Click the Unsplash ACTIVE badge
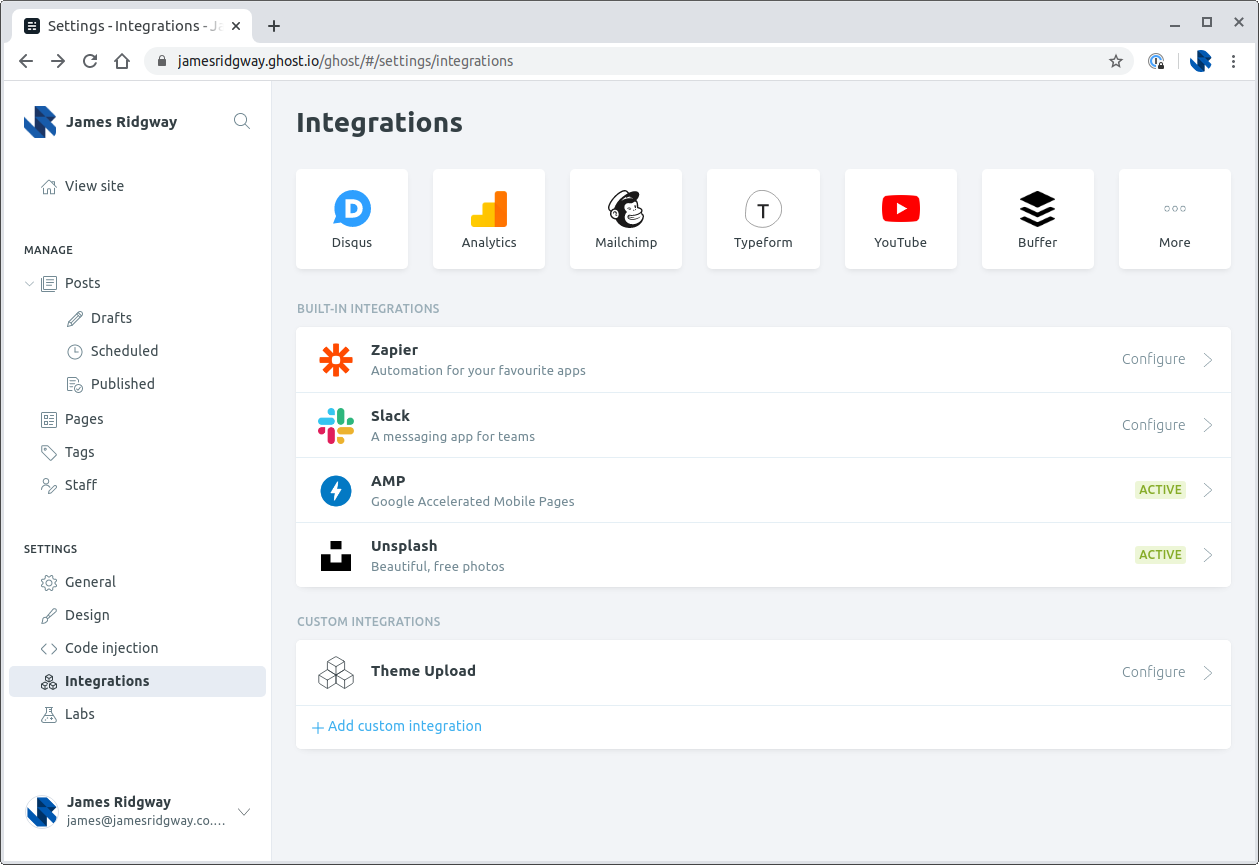This screenshot has width=1259, height=865. 1160,555
